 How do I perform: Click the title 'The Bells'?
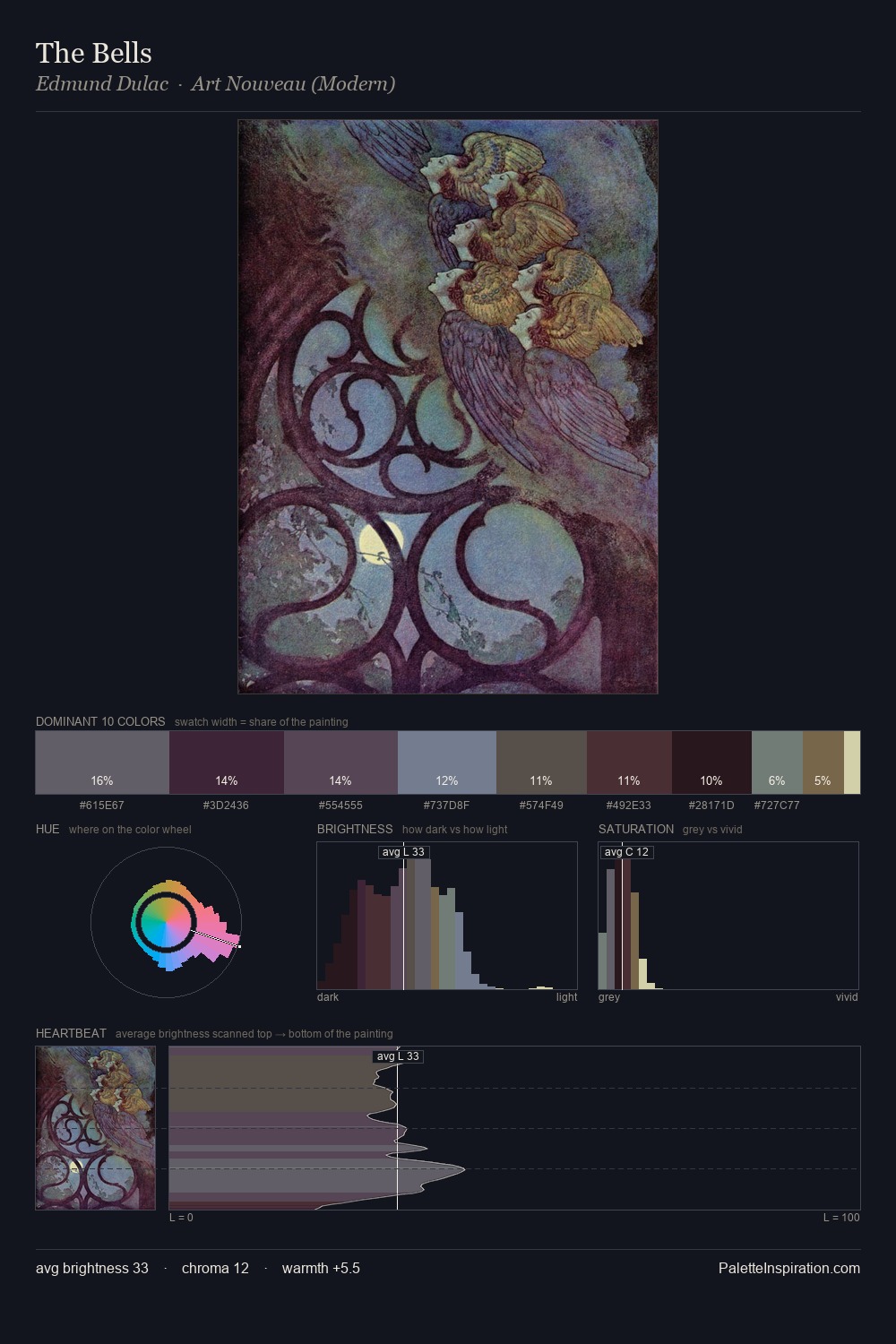94,53
